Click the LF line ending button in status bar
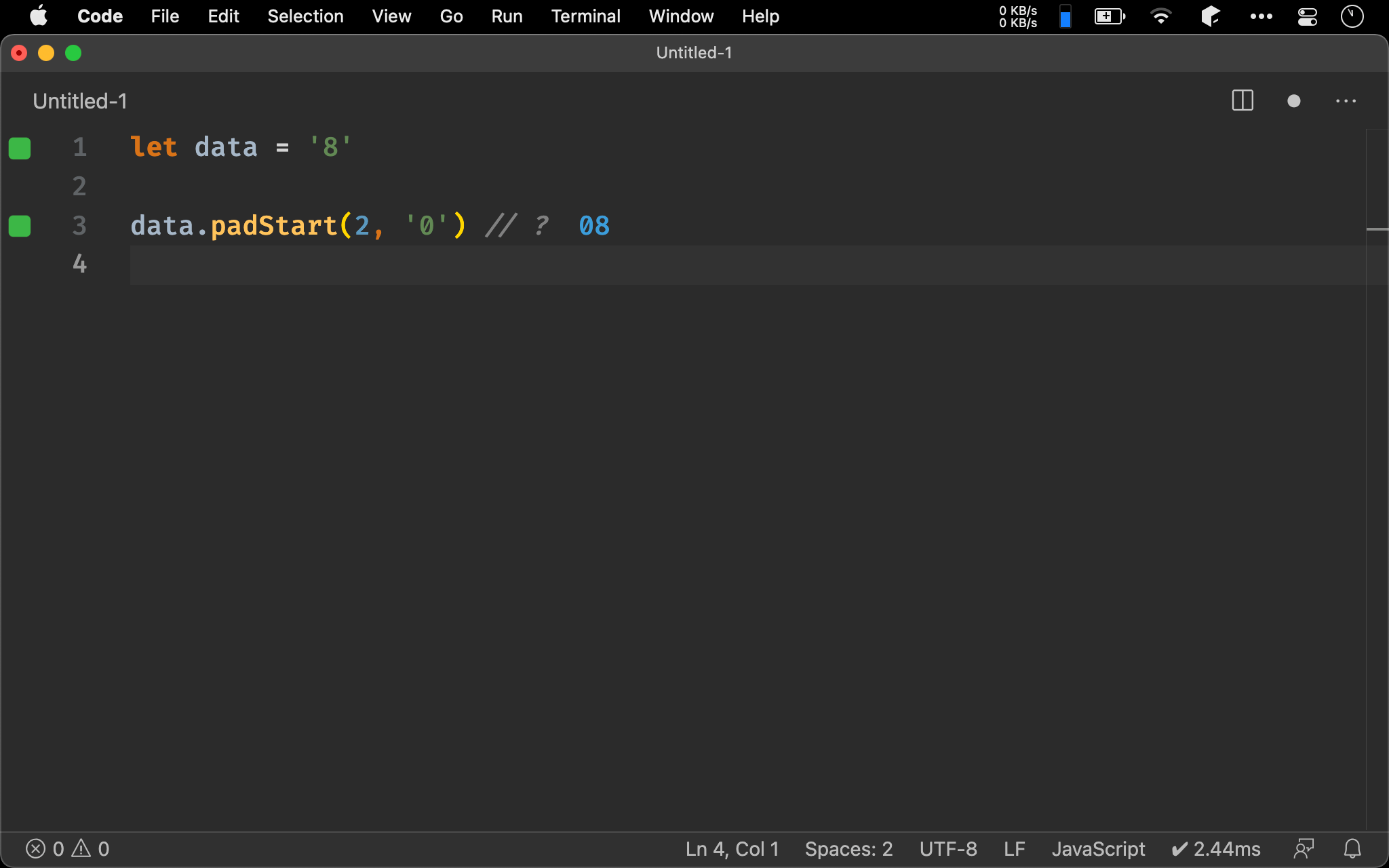 tap(1016, 849)
